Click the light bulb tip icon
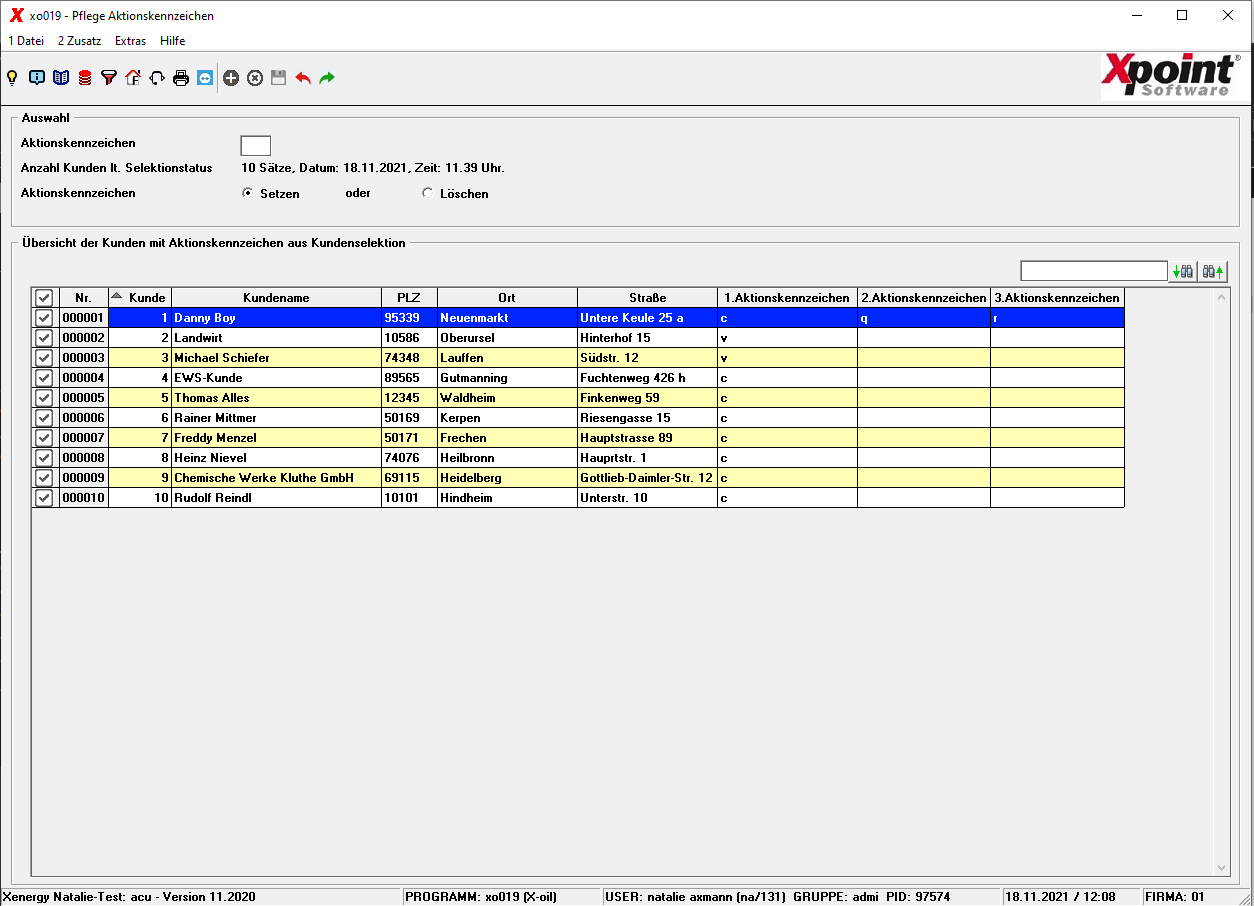The image size is (1254, 906). click(x=13, y=77)
